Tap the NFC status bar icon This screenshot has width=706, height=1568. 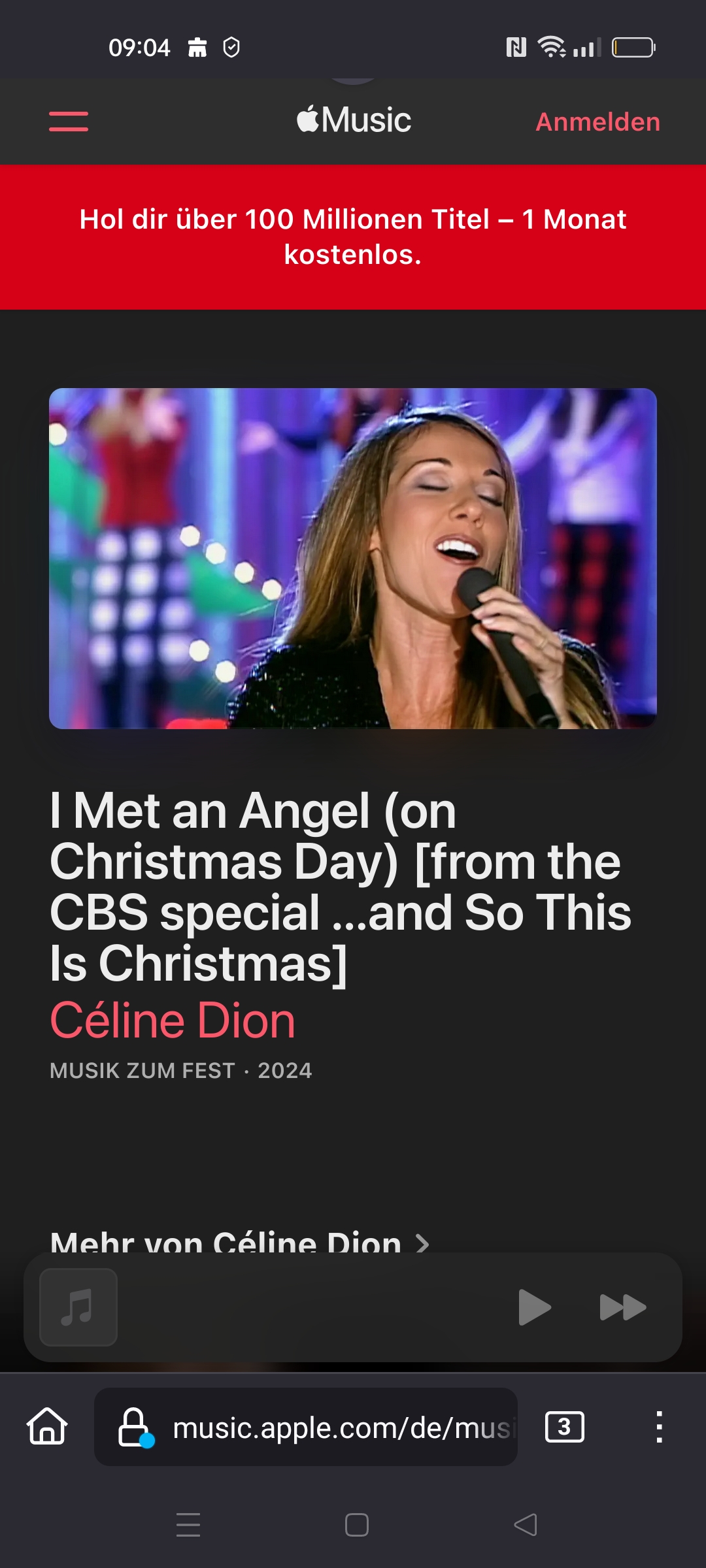516,47
